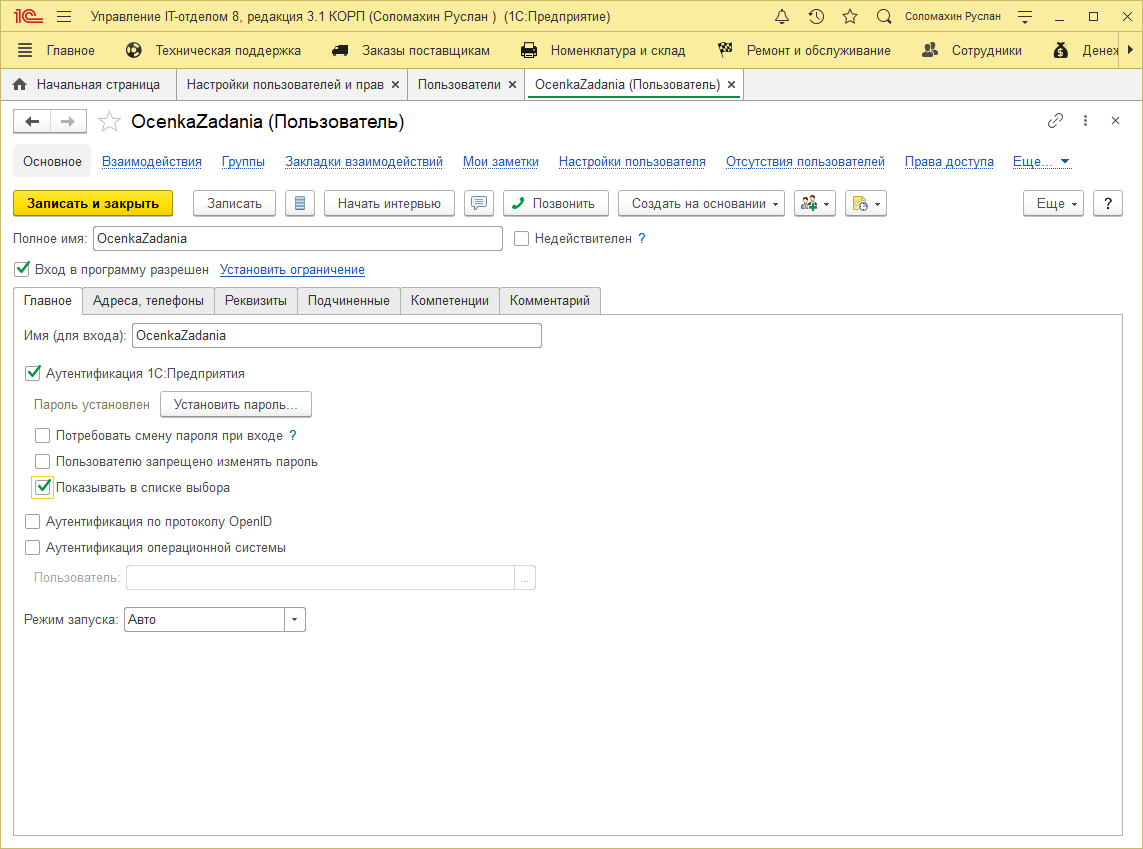Toggle the Недействителен checkbox
Screen dimensions: 1143x849
pos(521,238)
